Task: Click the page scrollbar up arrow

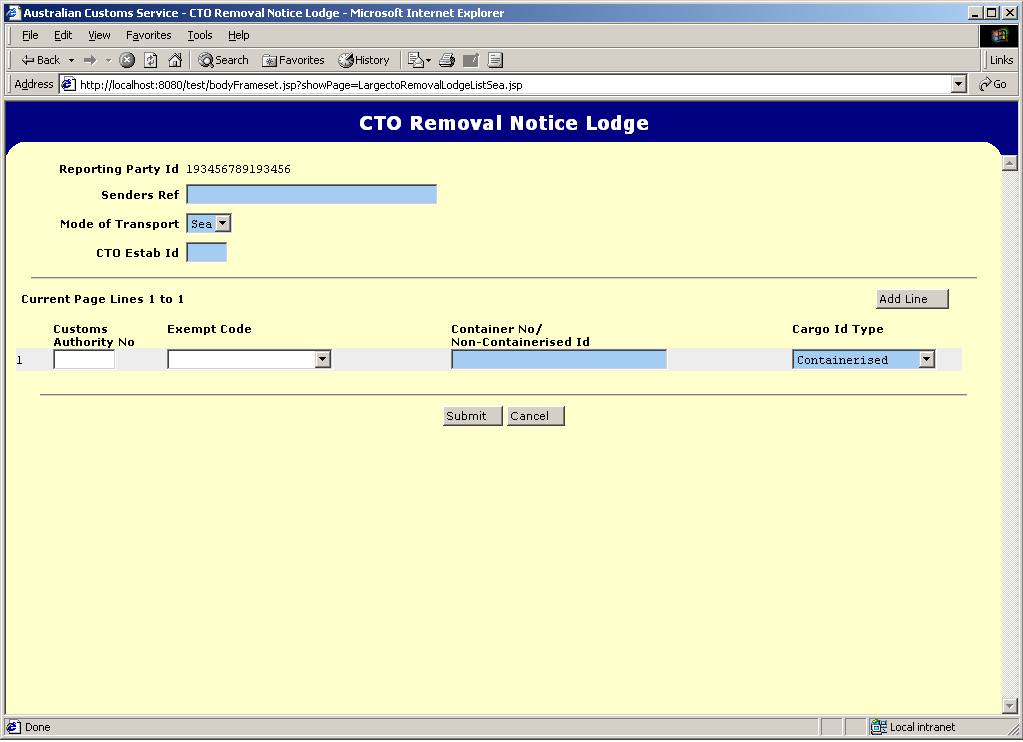Action: pos(1009,163)
